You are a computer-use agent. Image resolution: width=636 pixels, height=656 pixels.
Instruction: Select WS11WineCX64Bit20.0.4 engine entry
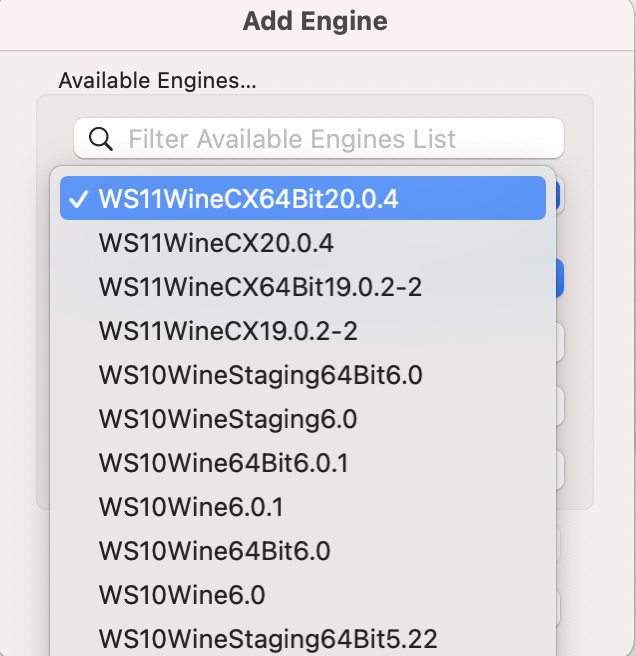303,198
